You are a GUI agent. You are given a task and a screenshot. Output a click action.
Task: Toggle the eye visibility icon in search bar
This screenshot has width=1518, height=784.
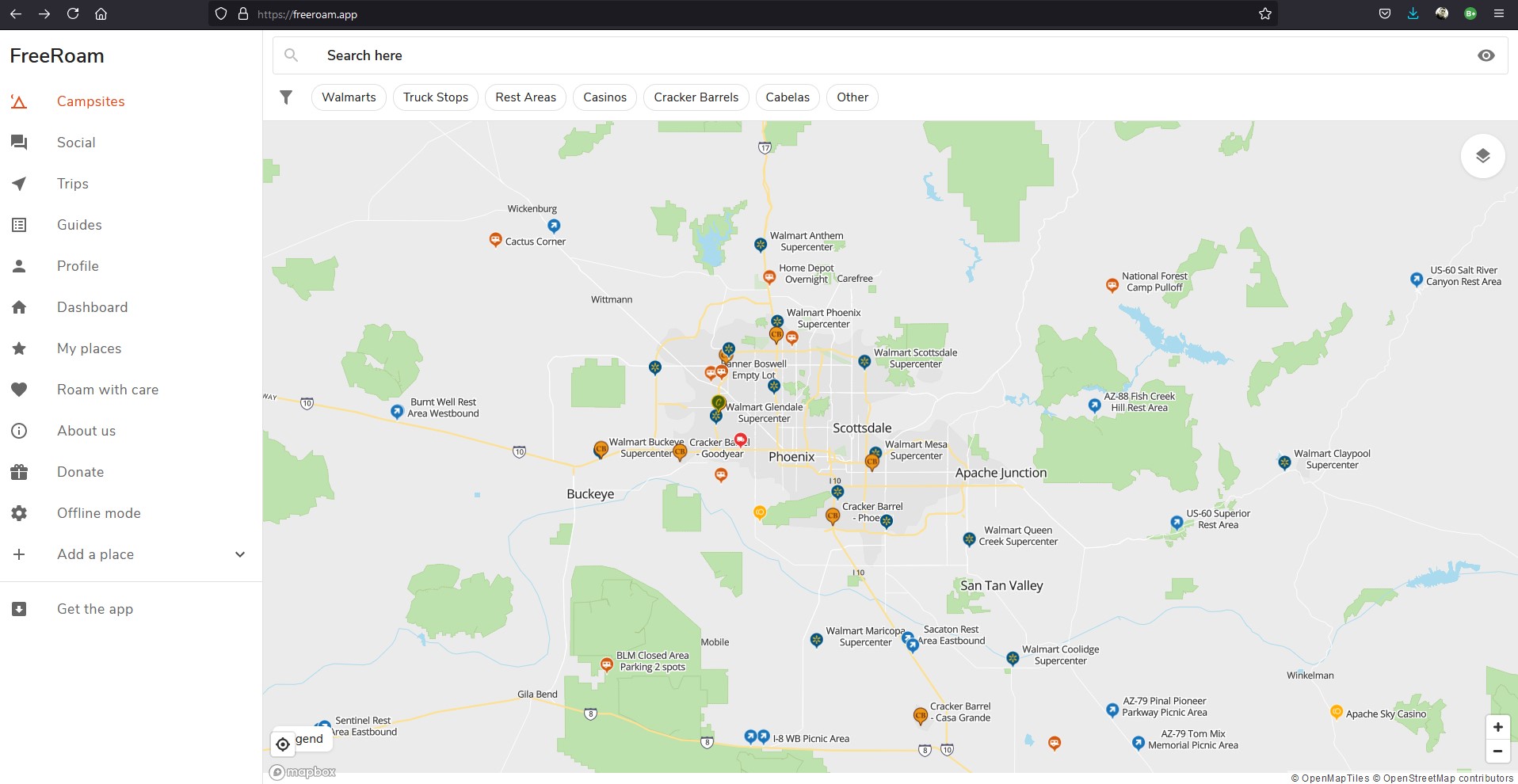tap(1486, 55)
